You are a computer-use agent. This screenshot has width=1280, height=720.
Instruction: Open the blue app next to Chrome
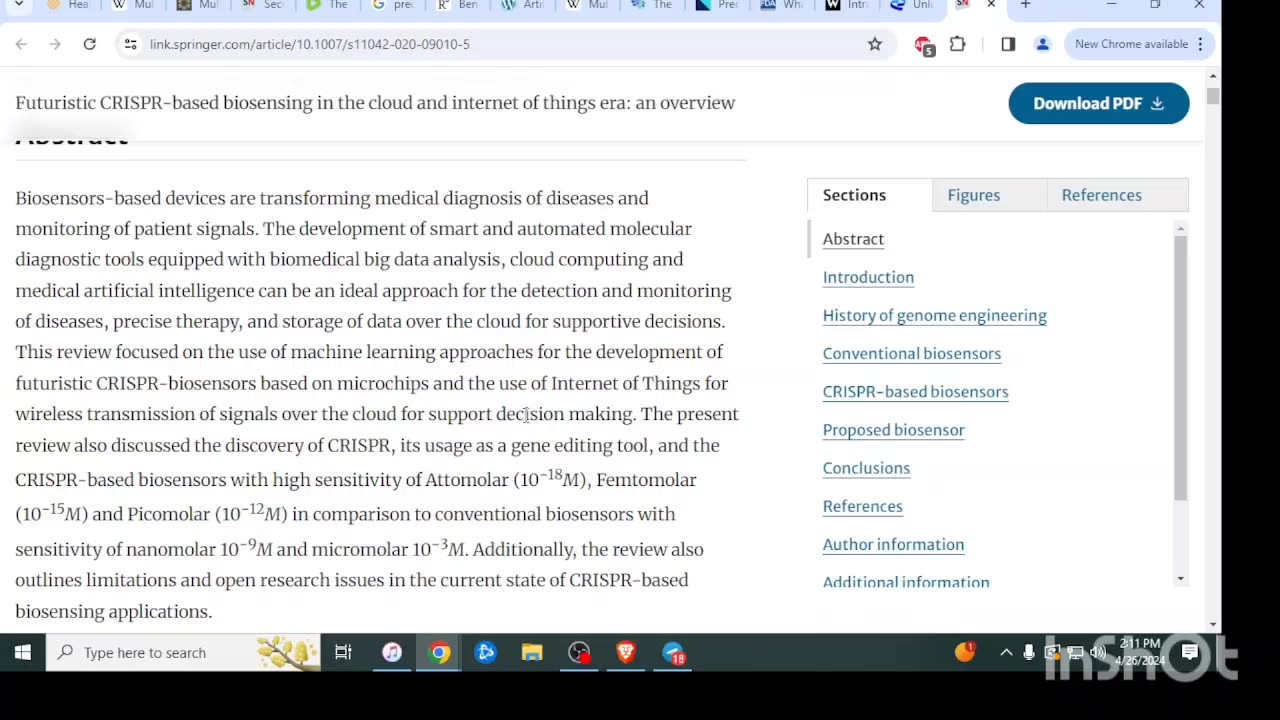[x=486, y=653]
